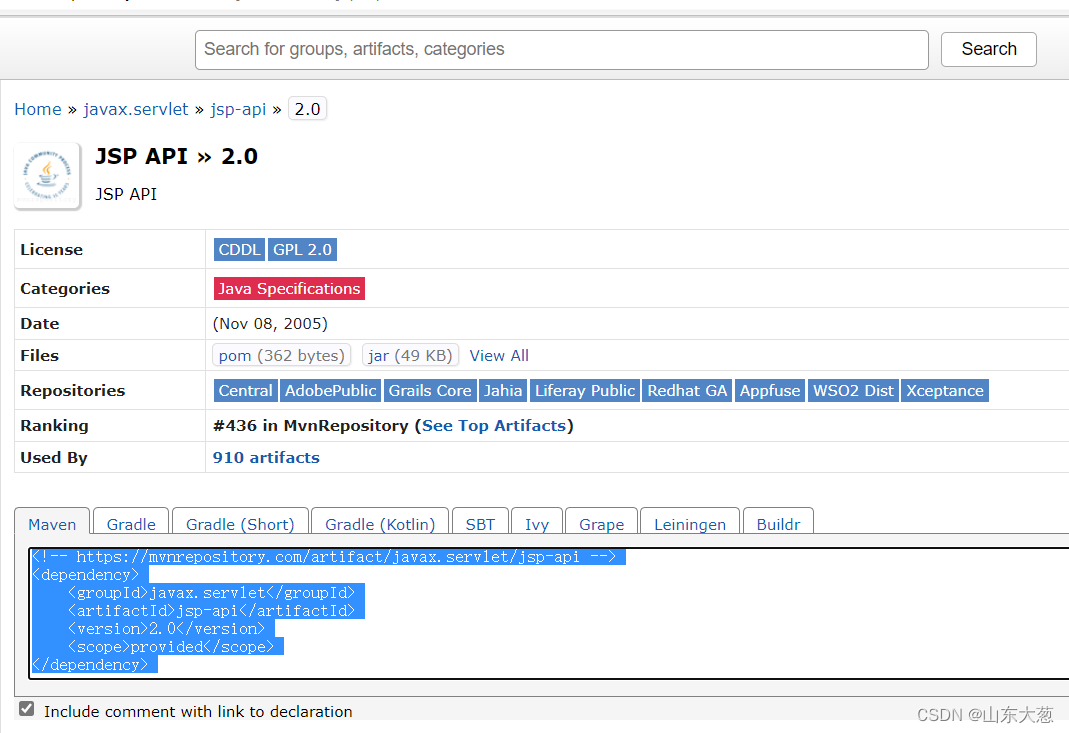Navigate to Home via the breadcrumb

point(37,108)
